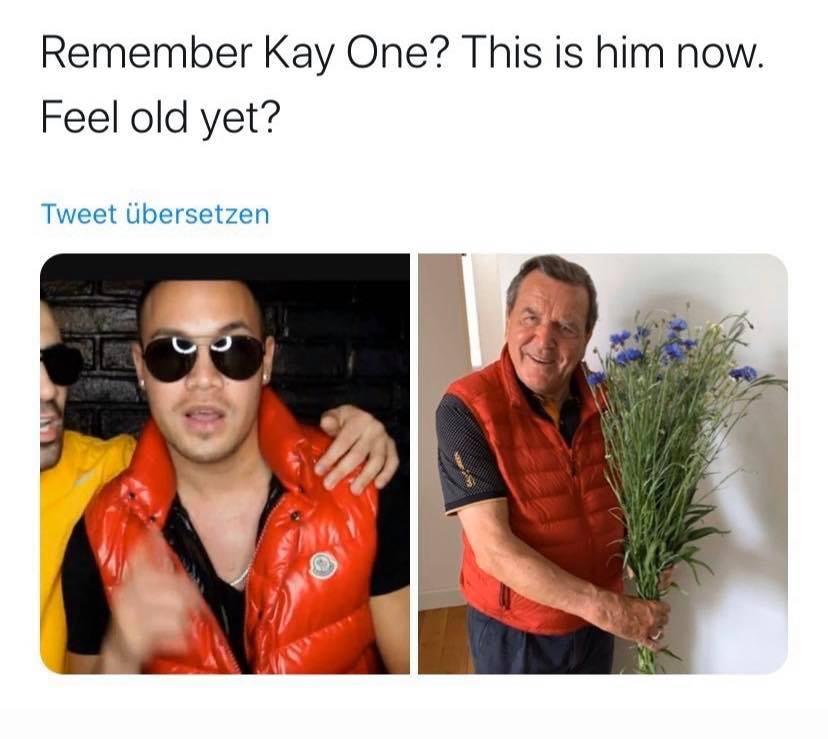Click the aviator sunglasses in left photo
This screenshot has height=739, width=828.
tap(203, 357)
